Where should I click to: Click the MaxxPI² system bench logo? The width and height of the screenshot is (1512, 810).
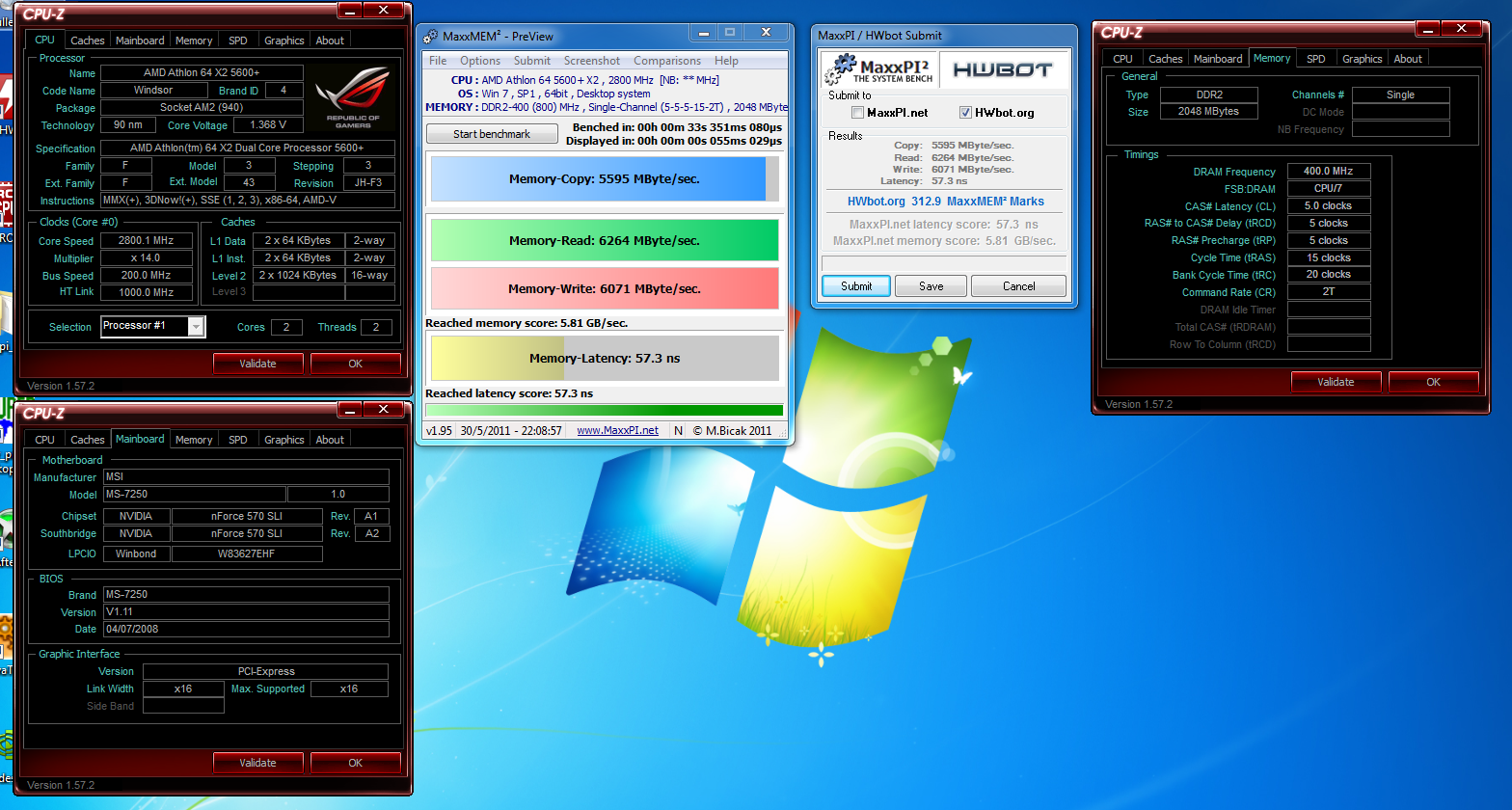[878, 69]
